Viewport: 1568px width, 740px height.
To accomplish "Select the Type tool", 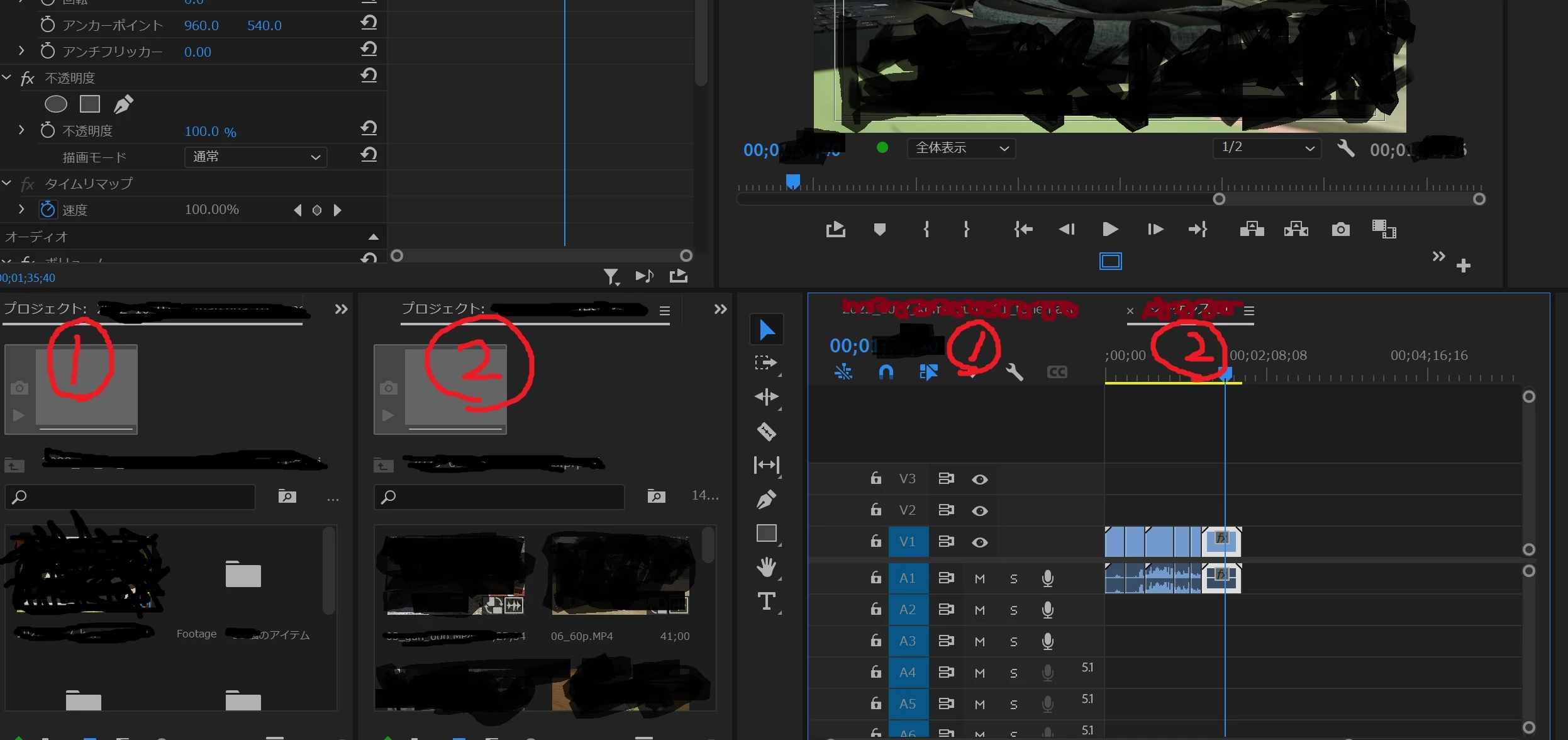I will [x=766, y=602].
